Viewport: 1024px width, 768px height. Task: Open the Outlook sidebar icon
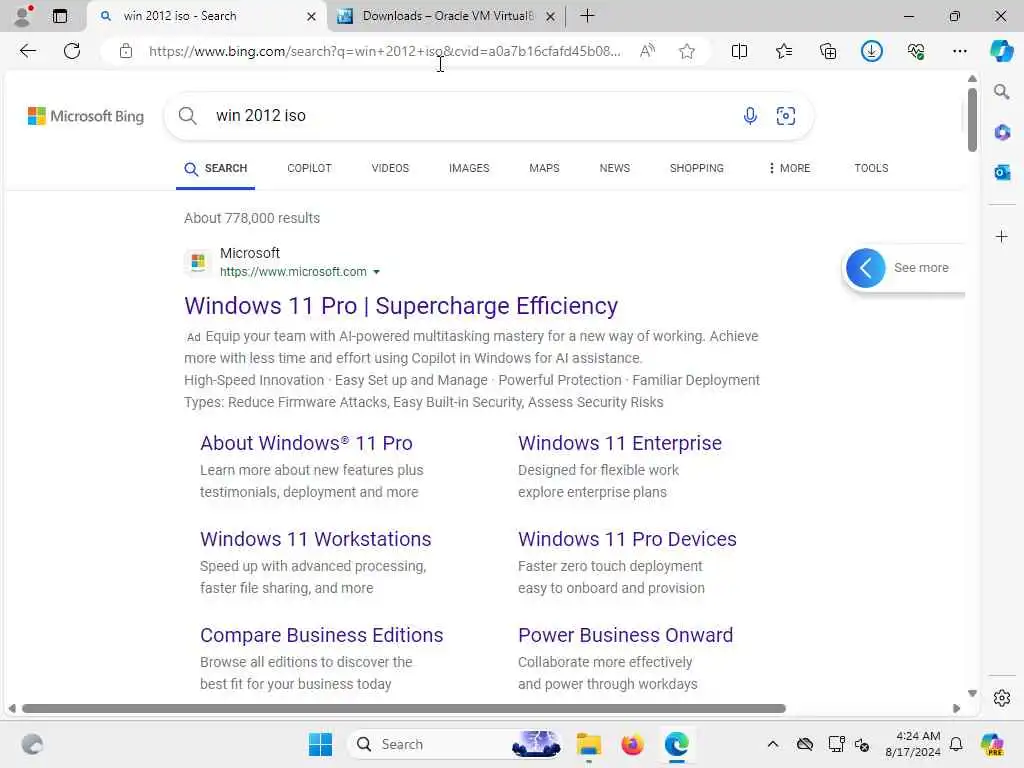[x=1001, y=172]
